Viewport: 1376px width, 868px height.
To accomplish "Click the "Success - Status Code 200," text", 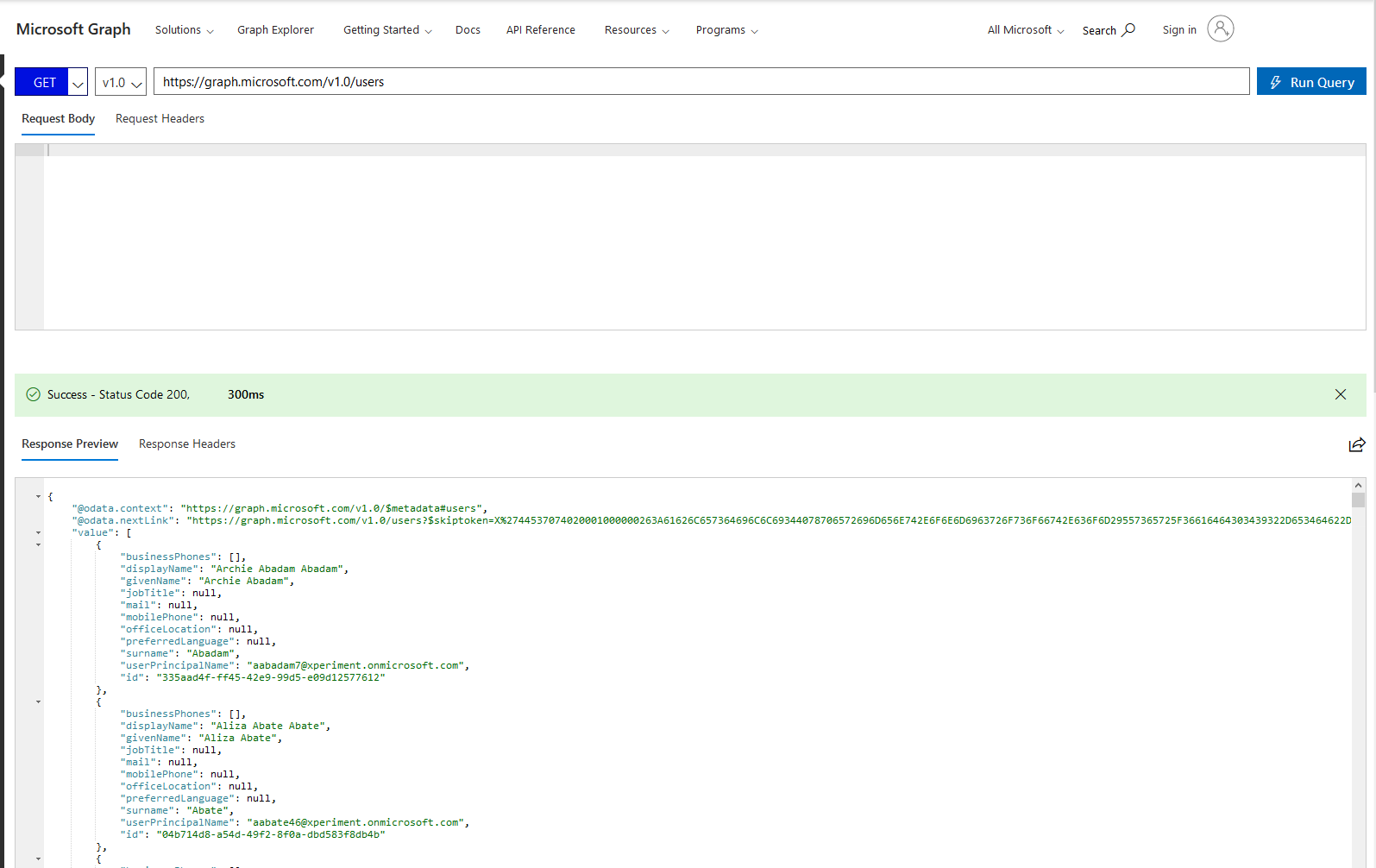I will [118, 394].
